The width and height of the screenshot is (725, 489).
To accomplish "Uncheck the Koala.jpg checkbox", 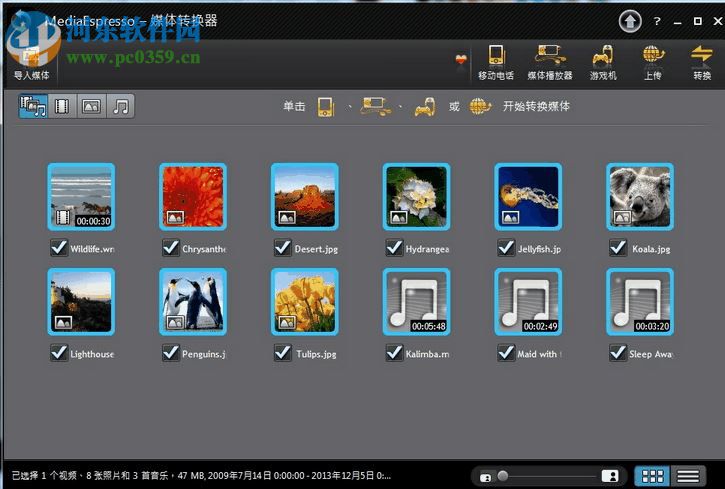I will tap(618, 248).
